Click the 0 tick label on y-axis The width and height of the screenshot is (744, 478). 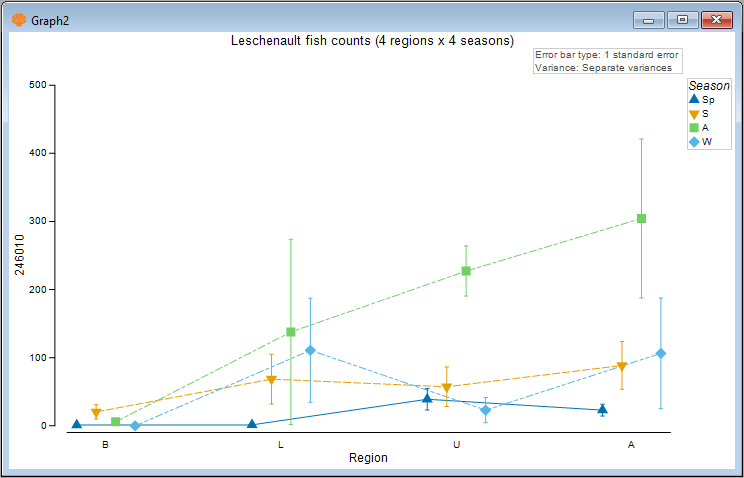point(44,426)
